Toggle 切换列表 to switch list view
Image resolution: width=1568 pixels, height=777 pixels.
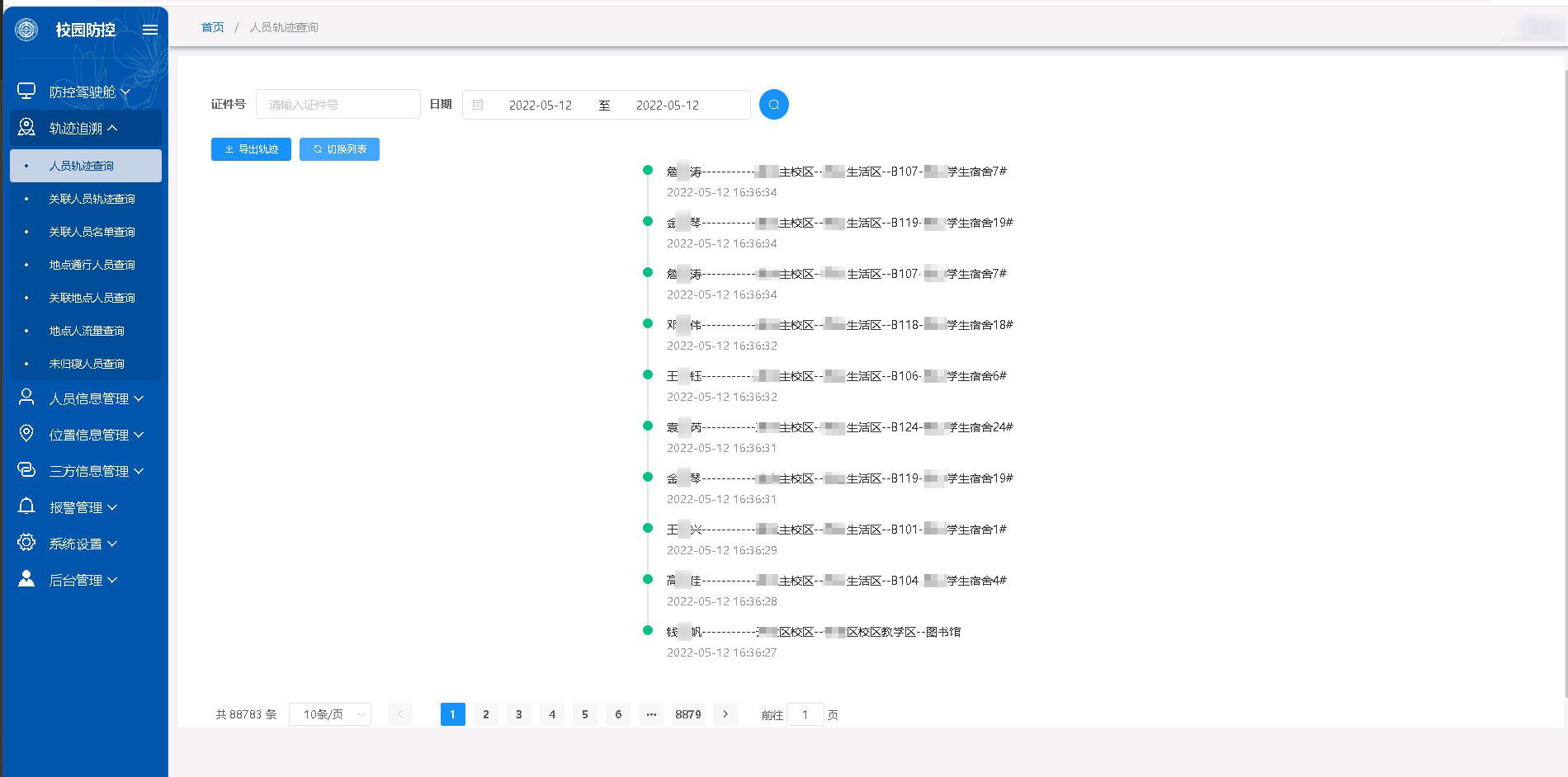[339, 149]
